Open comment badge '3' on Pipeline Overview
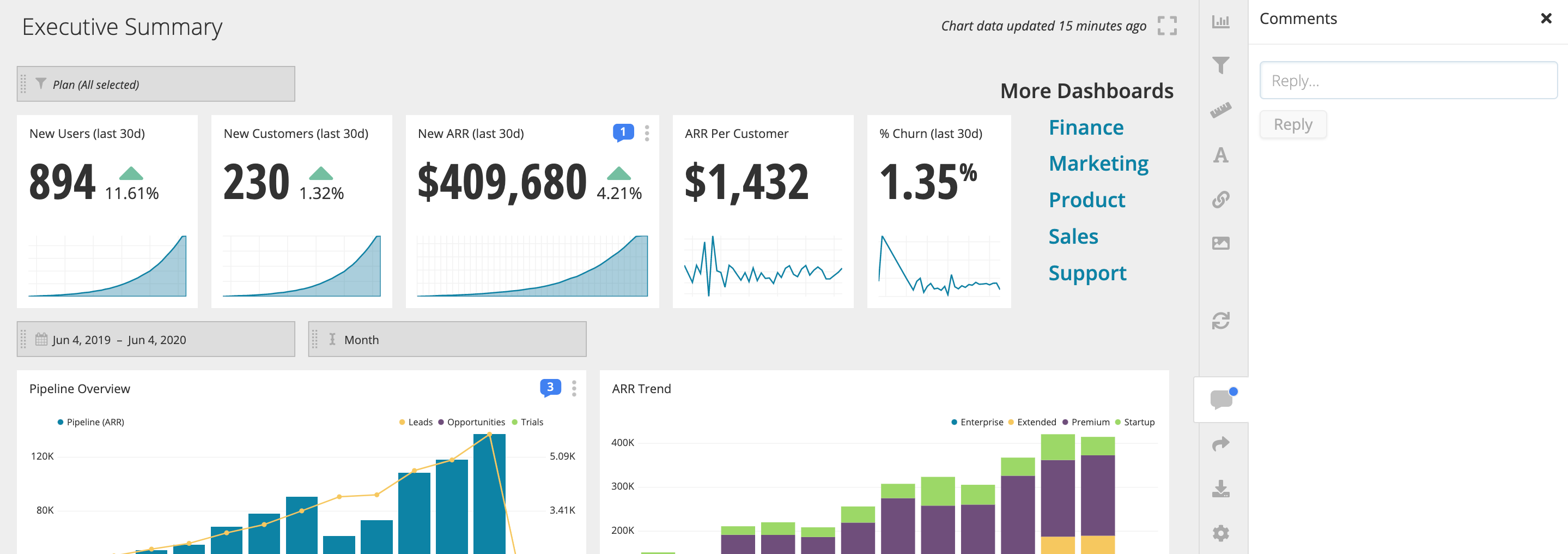Viewport: 1568px width, 554px height. [550, 388]
